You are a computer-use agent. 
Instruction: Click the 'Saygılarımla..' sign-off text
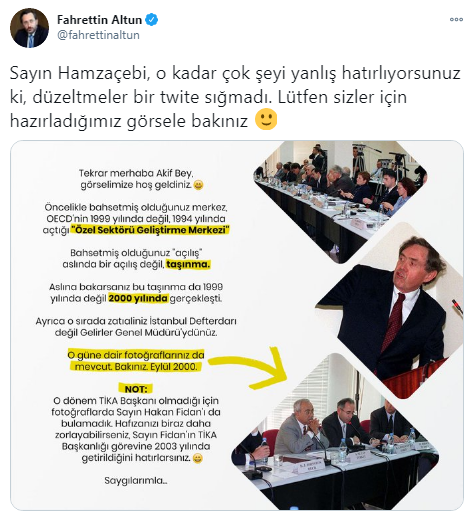[x=136, y=481]
